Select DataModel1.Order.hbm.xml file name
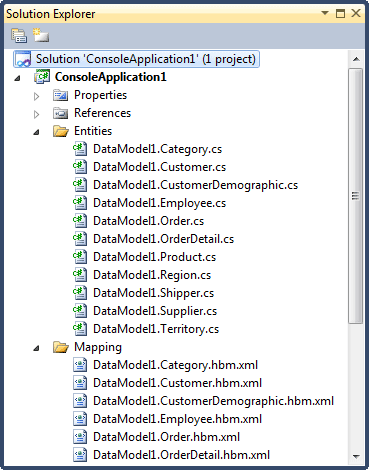369x470 pixels. click(x=166, y=437)
